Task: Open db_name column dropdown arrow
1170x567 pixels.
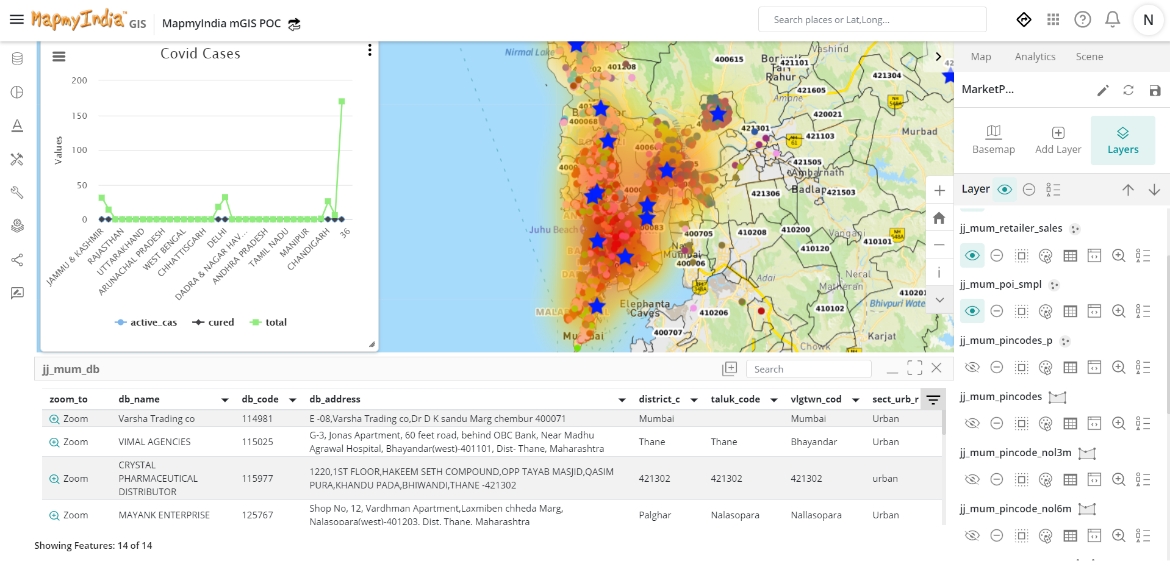Action: 225,400
